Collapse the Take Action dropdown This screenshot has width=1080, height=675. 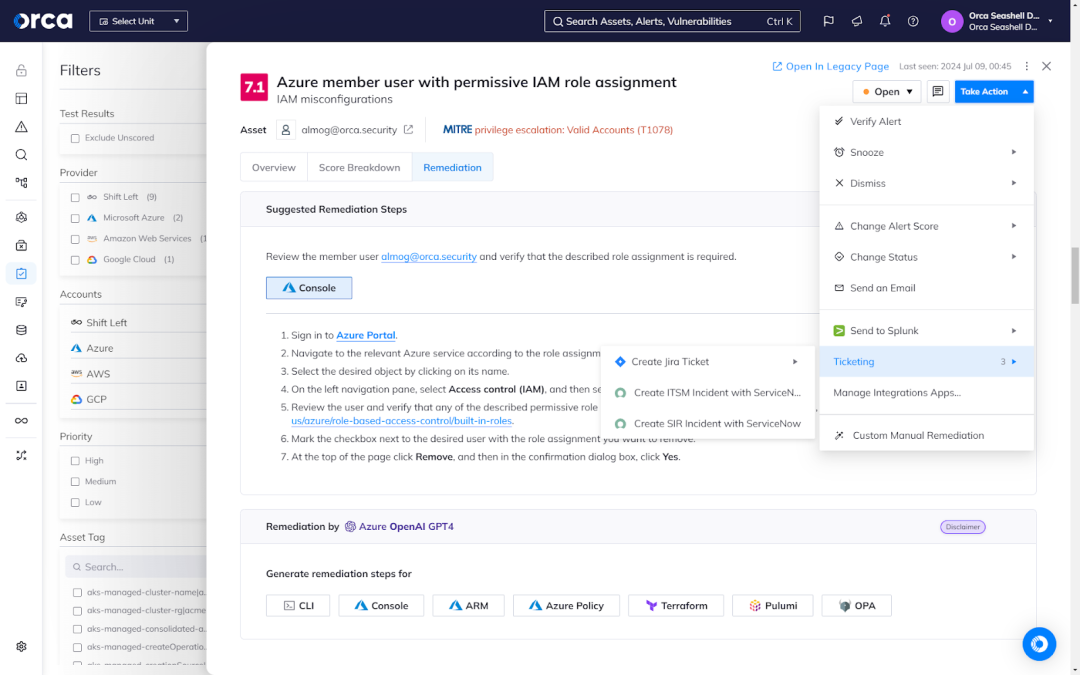994,92
